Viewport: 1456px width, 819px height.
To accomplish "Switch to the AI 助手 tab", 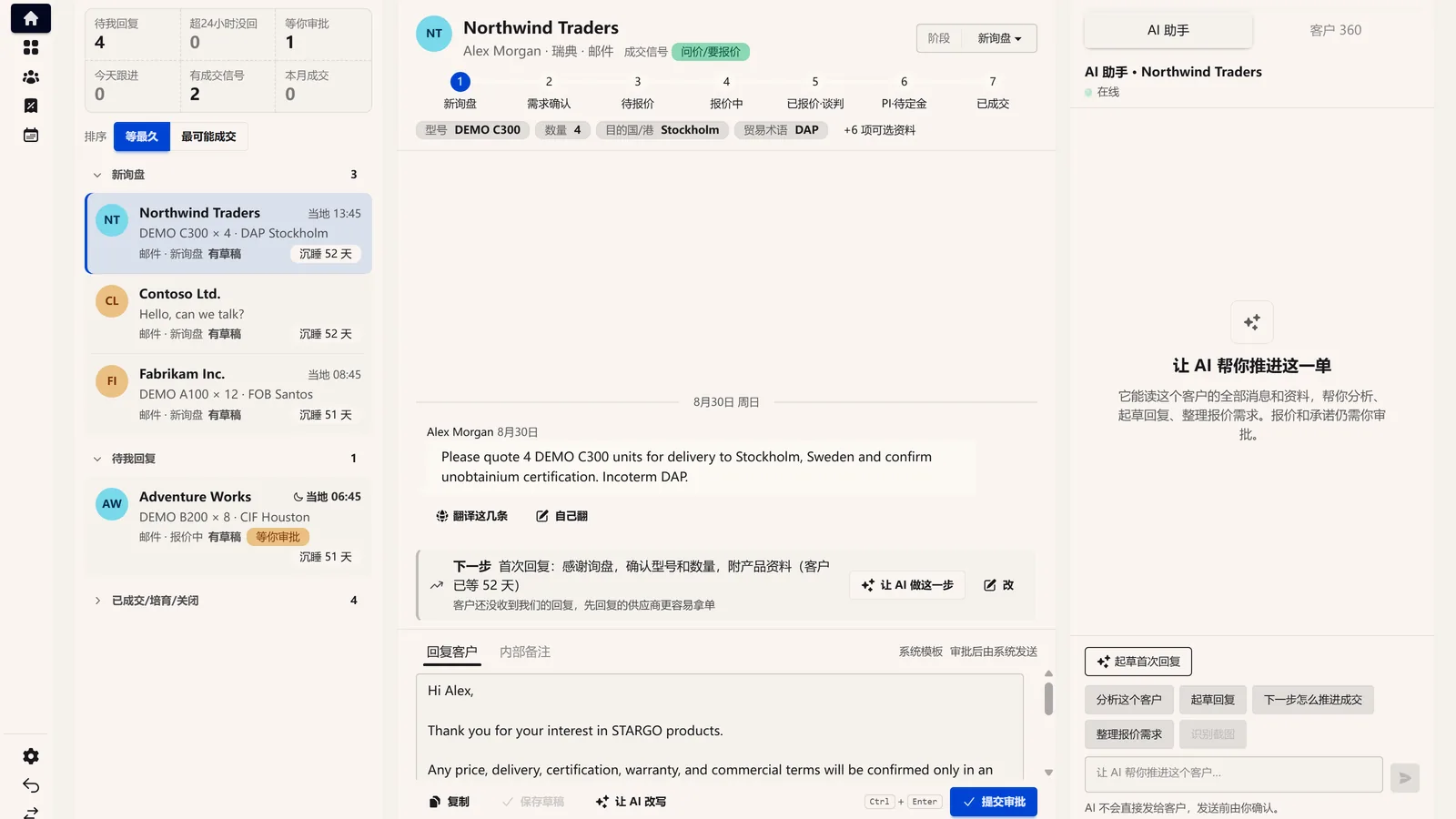I will (x=1168, y=30).
